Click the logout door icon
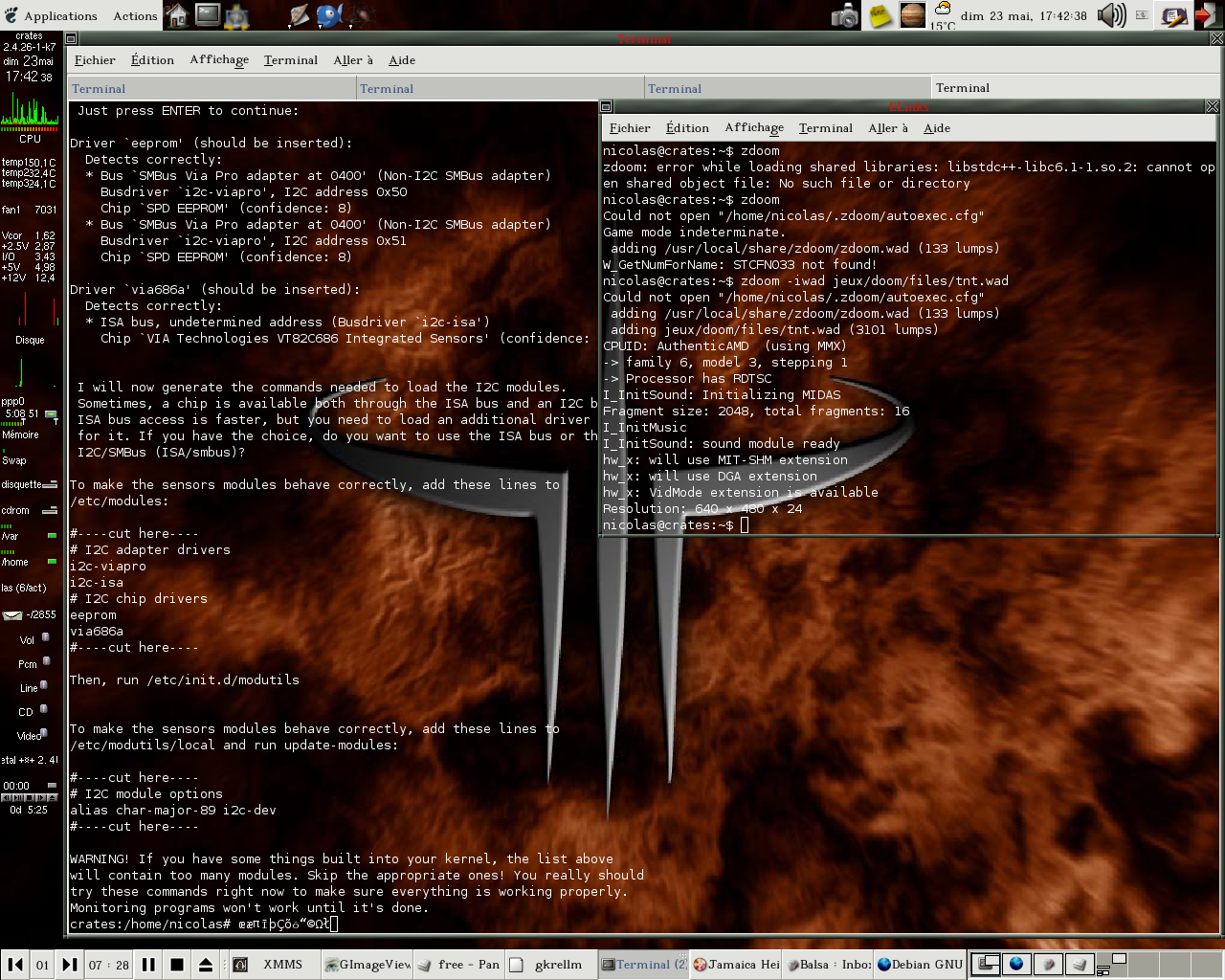Image resolution: width=1225 pixels, height=980 pixels. [x=1208, y=15]
